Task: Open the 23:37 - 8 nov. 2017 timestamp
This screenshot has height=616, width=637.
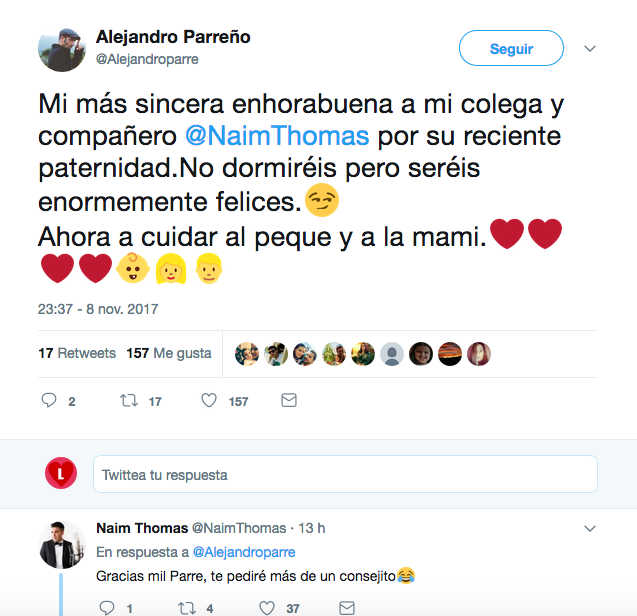Action: click(x=98, y=309)
